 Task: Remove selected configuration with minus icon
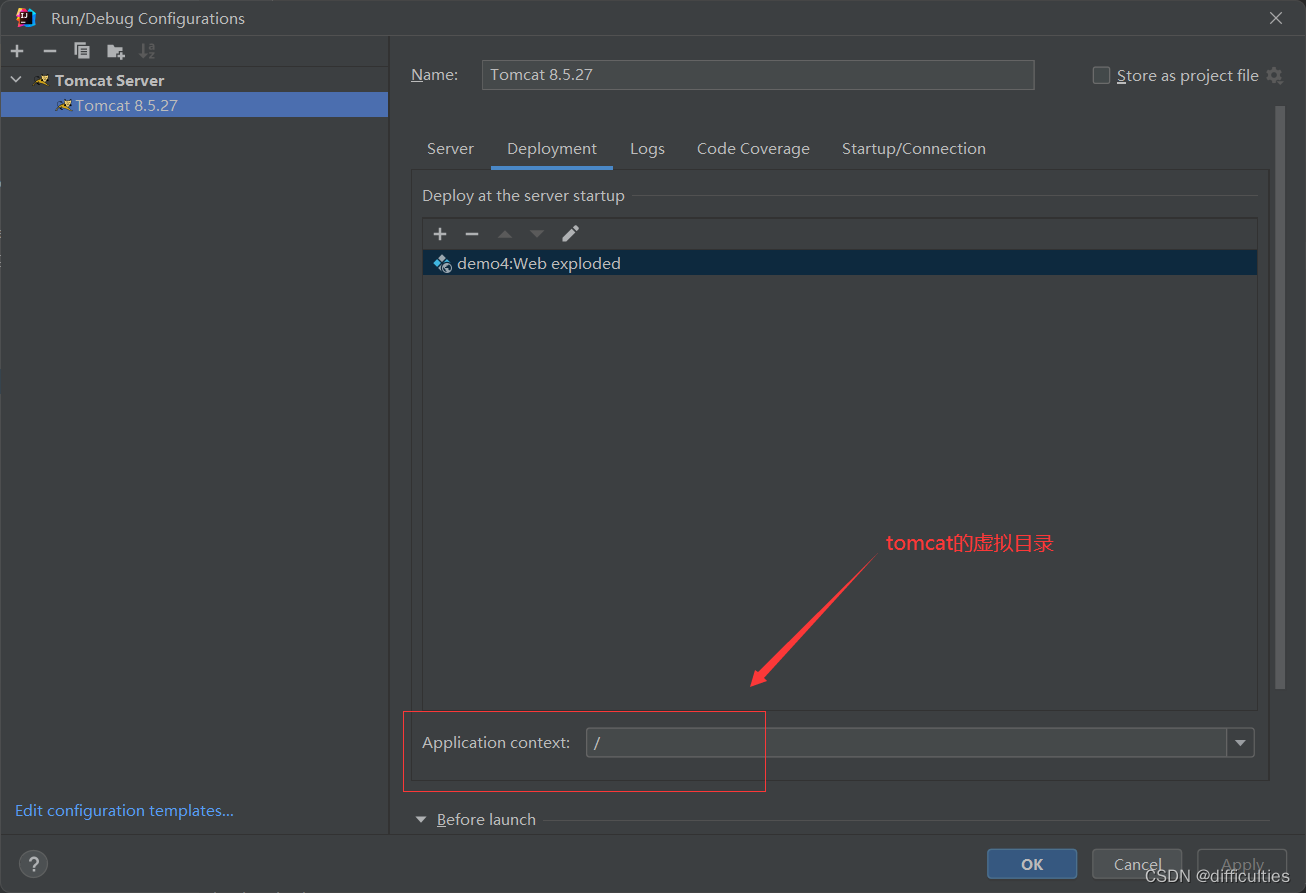point(49,51)
